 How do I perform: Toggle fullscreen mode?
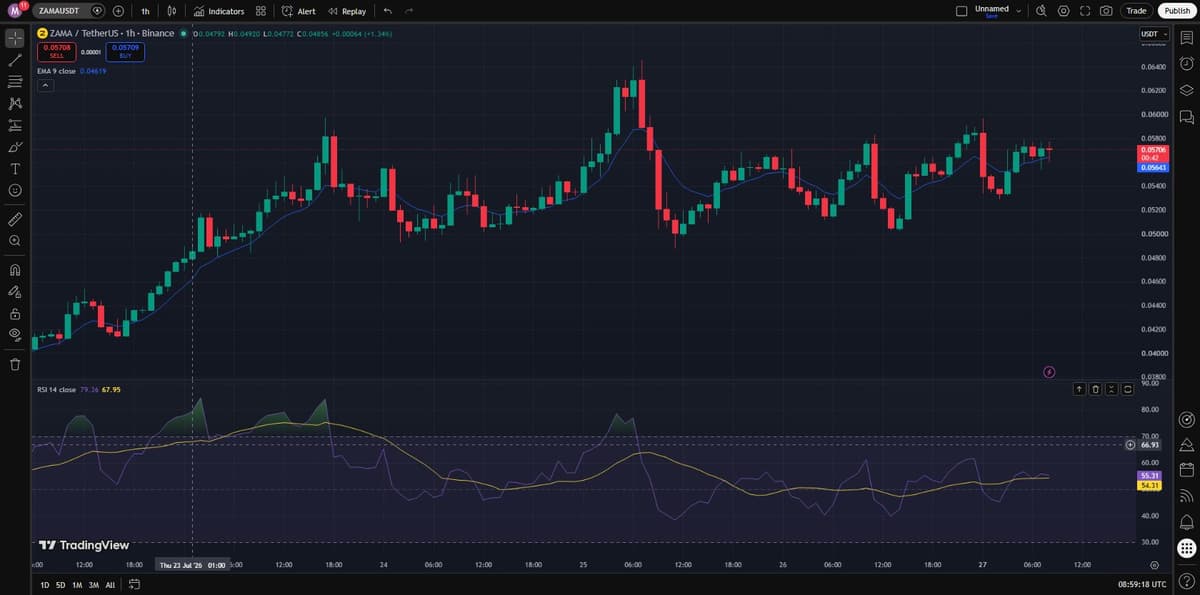1085,11
